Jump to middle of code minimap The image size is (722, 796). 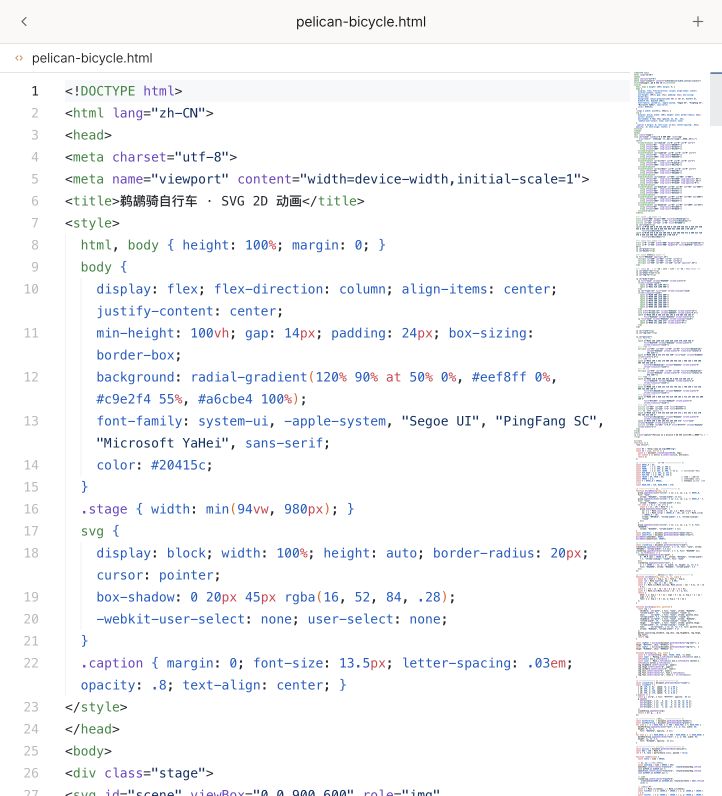pyautogui.click(x=670, y=434)
